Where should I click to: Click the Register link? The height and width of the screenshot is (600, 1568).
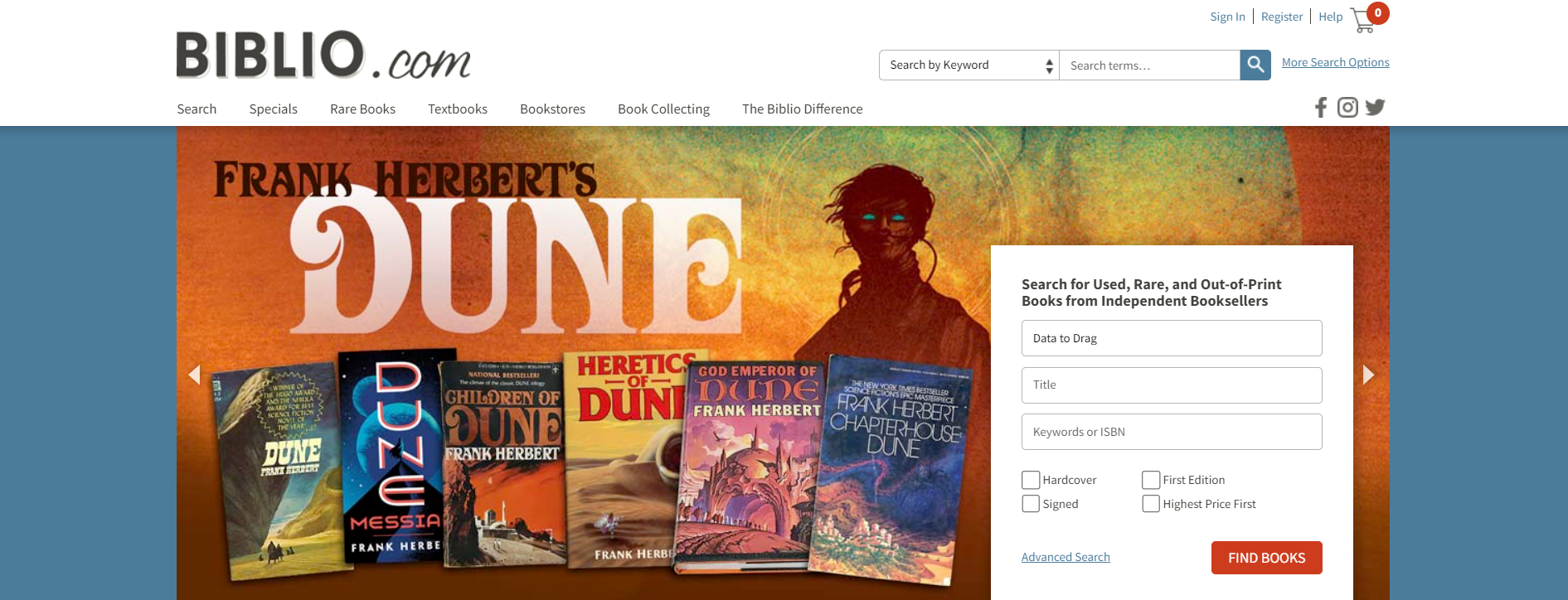tap(1282, 17)
